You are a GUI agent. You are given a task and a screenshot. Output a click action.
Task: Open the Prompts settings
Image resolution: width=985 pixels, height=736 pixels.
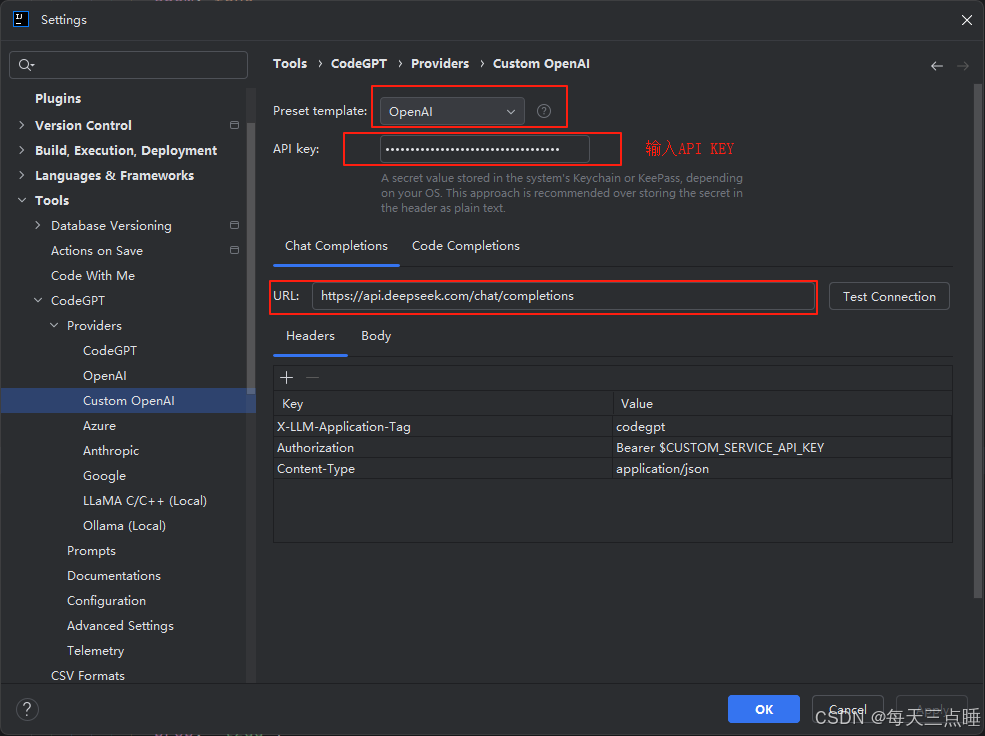(91, 551)
